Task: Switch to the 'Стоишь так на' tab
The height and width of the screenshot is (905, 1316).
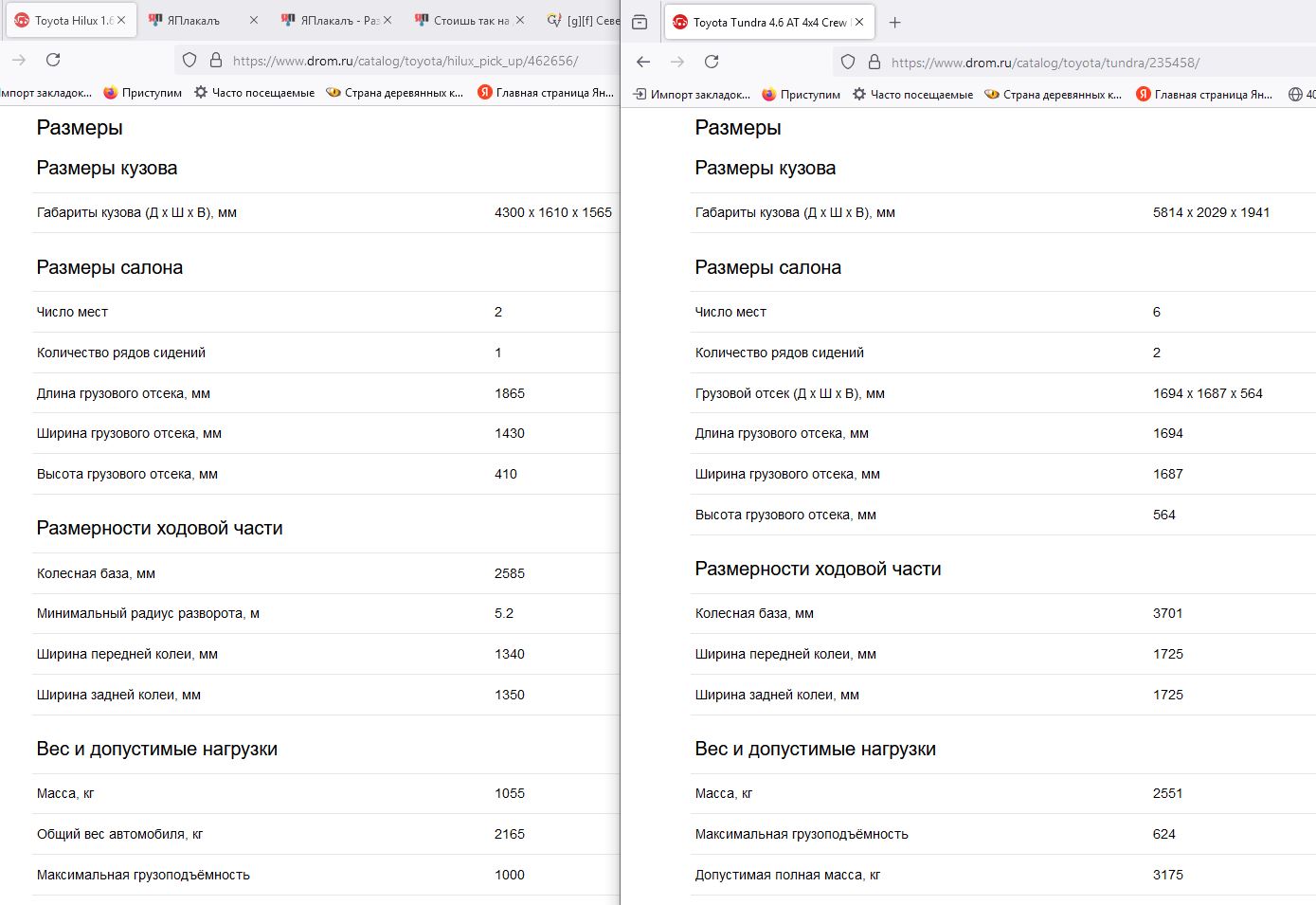Action: tap(470, 20)
